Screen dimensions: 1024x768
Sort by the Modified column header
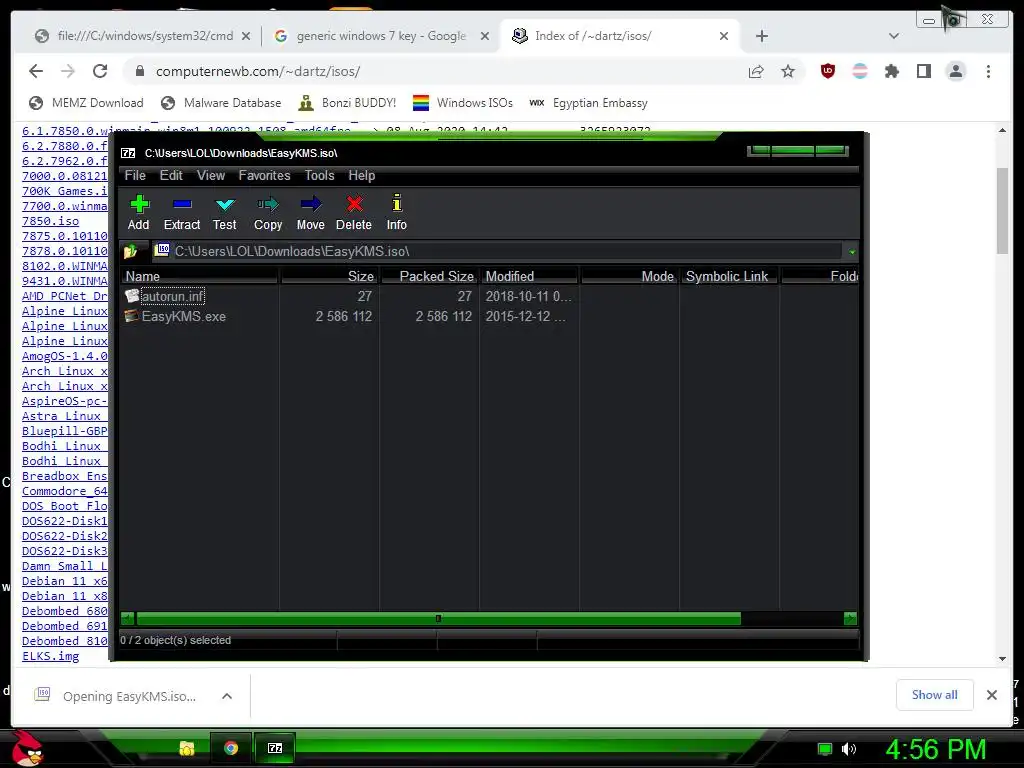(529, 276)
